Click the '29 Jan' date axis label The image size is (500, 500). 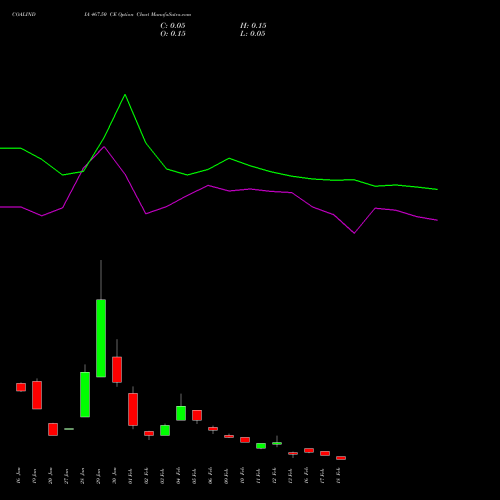pyautogui.click(x=99, y=476)
